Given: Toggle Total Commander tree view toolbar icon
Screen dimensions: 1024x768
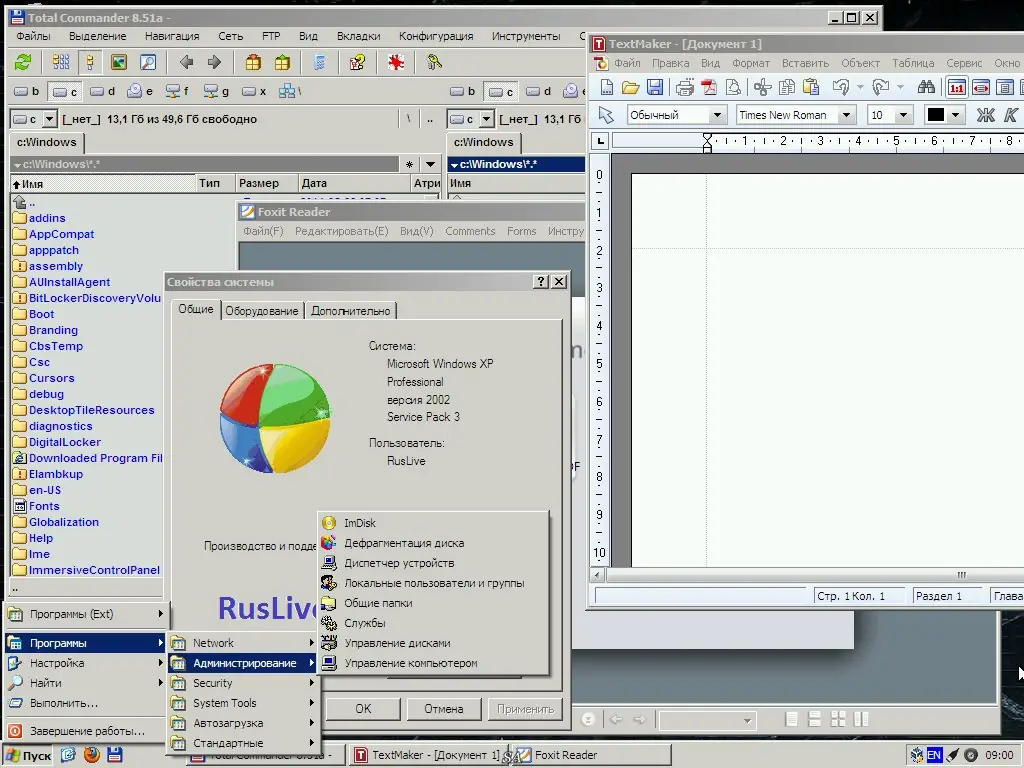Looking at the screenshot, I should tap(89, 63).
